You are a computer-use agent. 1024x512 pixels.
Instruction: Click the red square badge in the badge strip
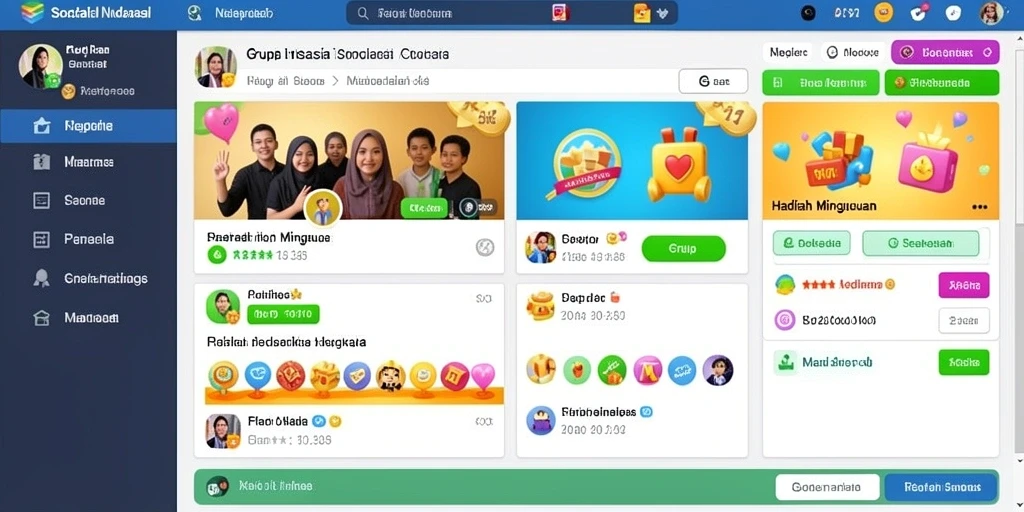click(x=454, y=376)
